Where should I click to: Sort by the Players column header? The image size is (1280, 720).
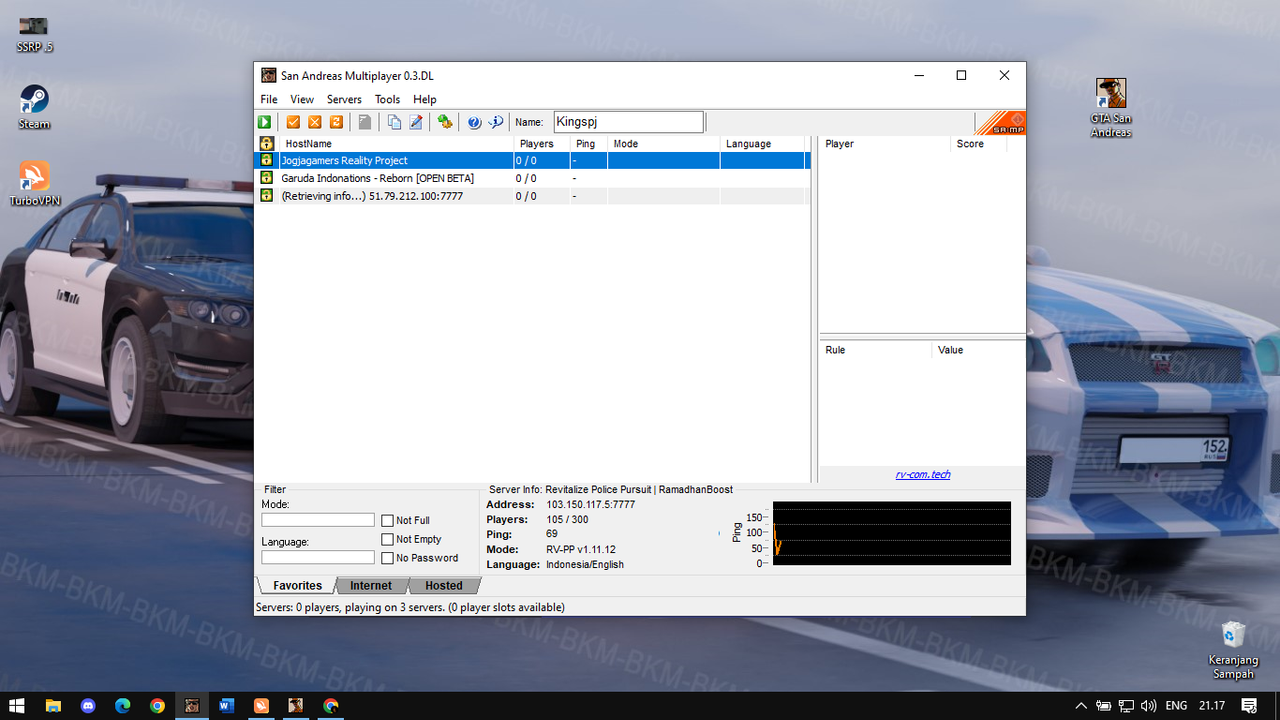(x=542, y=144)
